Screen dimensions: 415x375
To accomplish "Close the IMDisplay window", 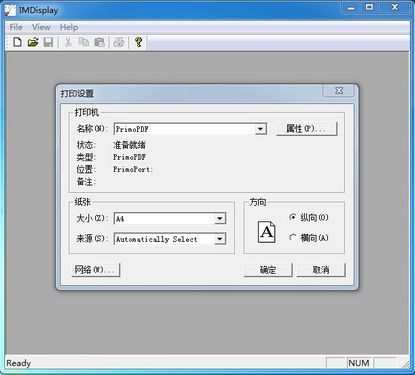I will [395, 8].
